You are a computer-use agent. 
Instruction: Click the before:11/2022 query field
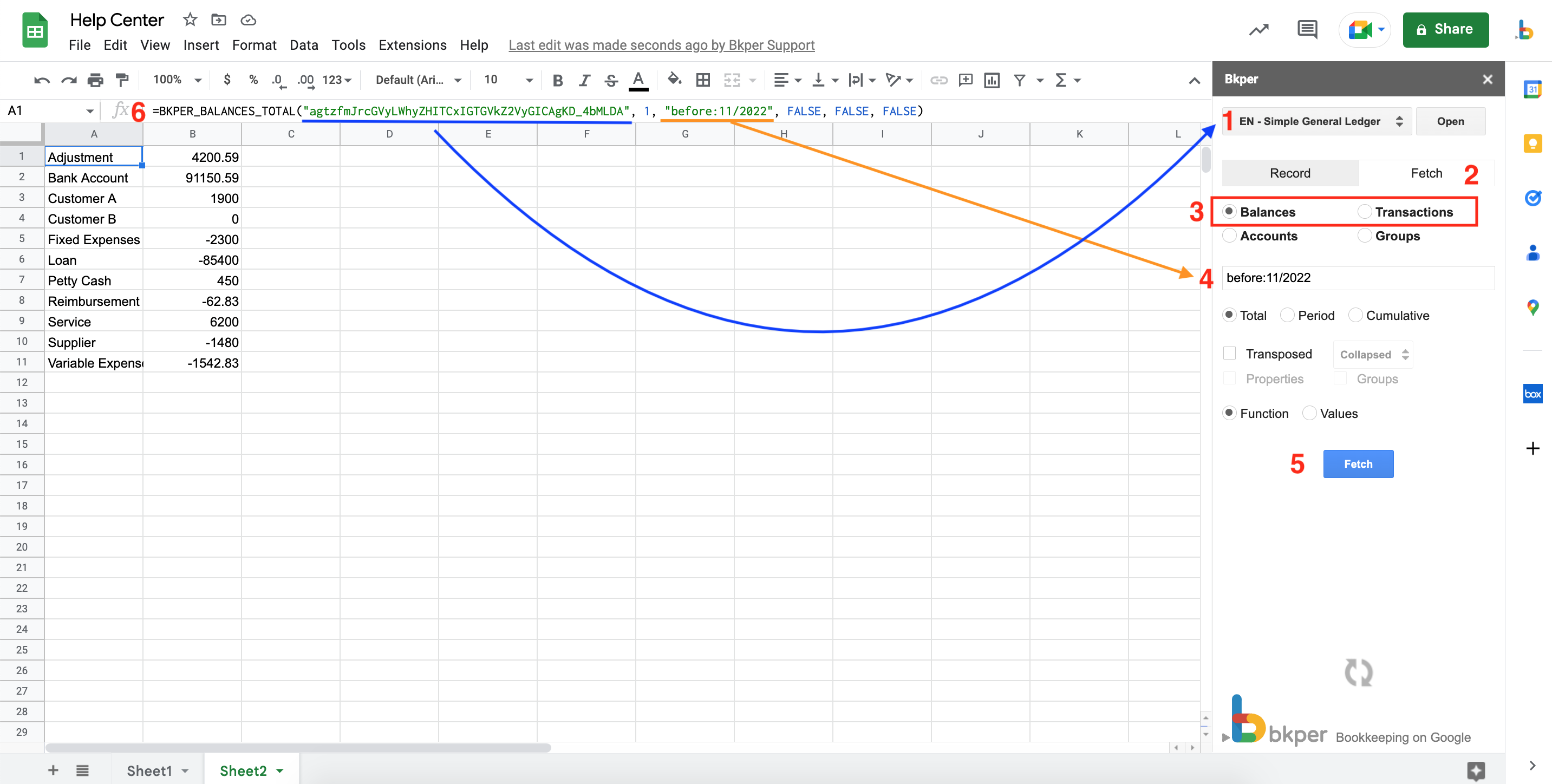pyautogui.click(x=1358, y=278)
